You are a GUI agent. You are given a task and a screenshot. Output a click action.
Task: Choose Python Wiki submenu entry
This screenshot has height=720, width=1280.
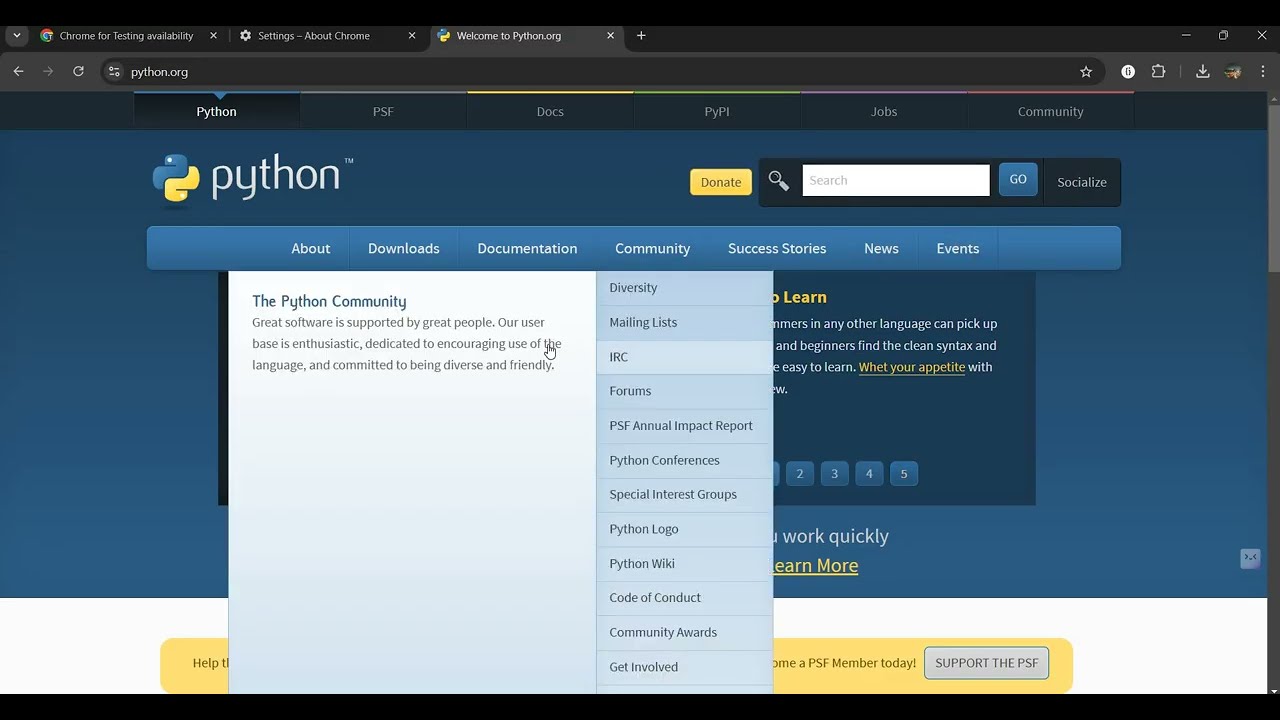point(684,564)
